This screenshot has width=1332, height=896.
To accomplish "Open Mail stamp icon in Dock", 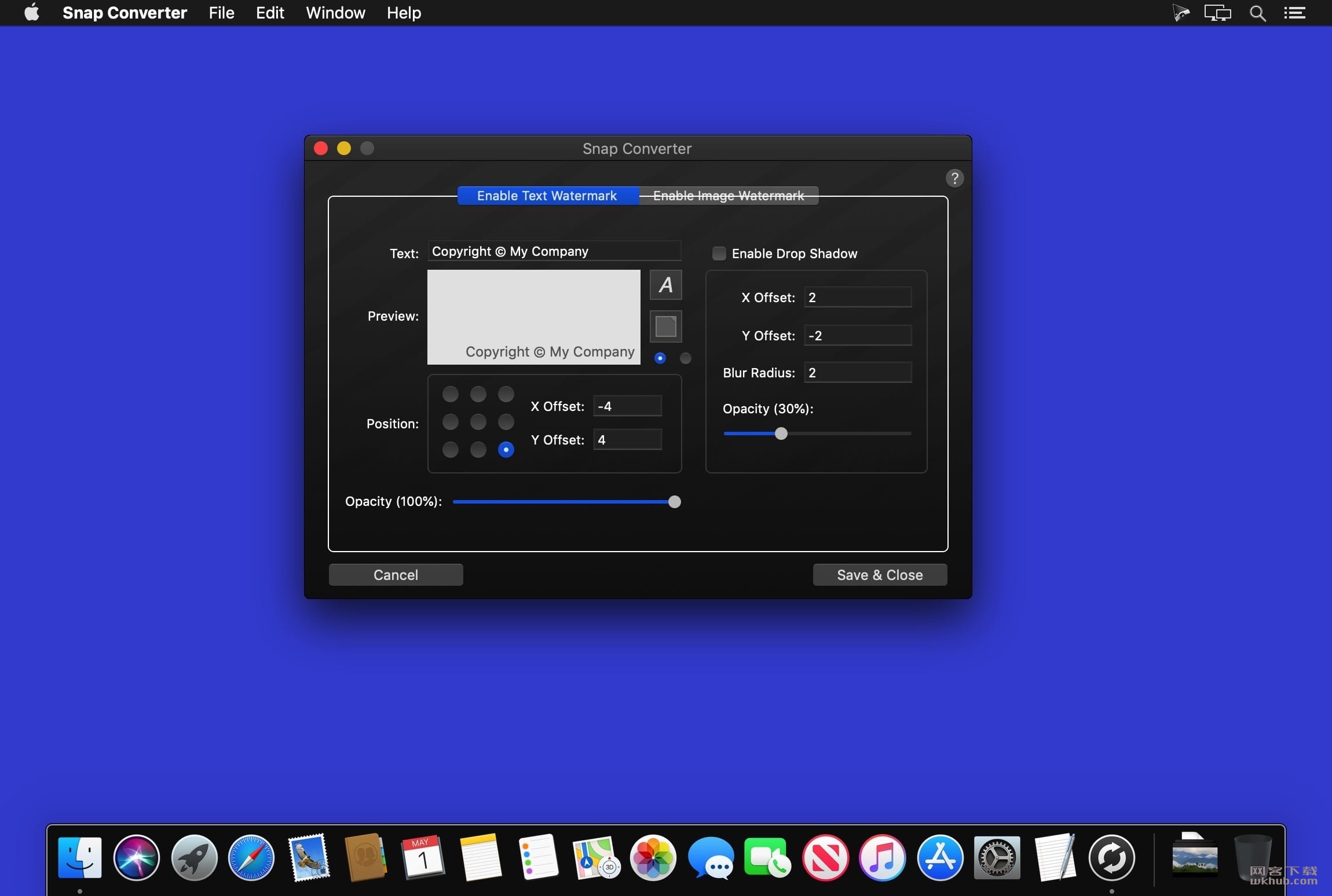I will tap(309, 857).
